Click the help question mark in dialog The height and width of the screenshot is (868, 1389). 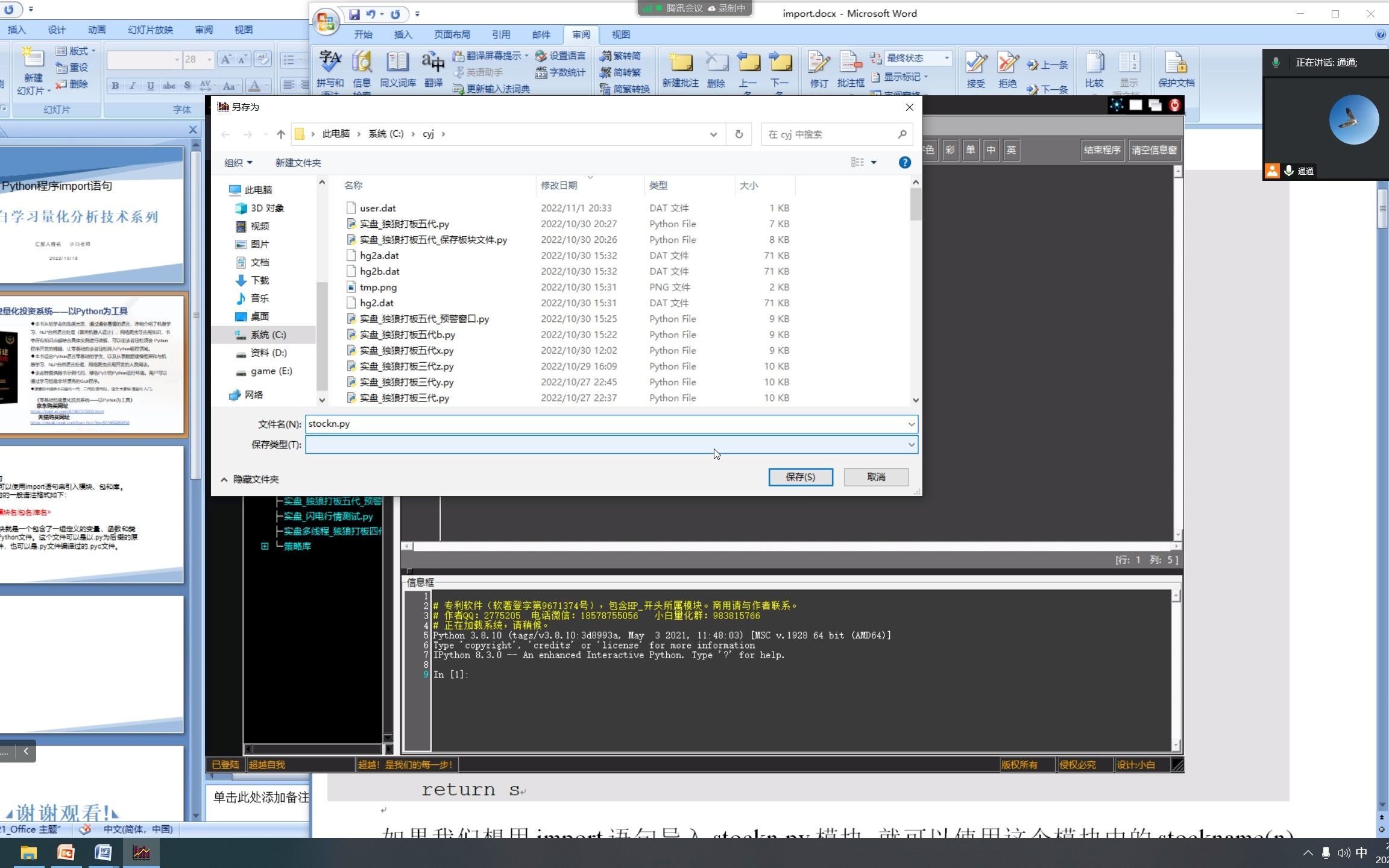(x=904, y=162)
